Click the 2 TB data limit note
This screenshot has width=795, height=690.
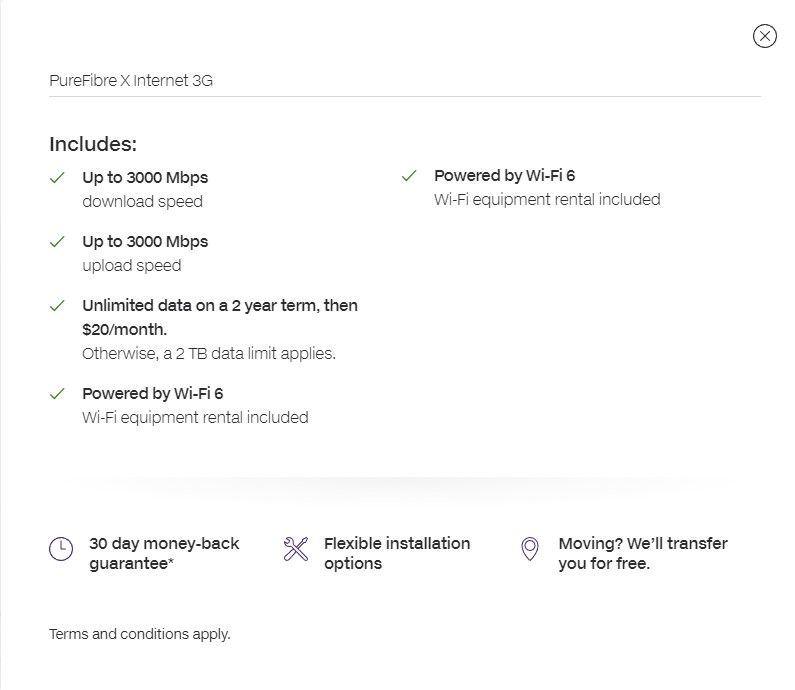click(x=209, y=353)
